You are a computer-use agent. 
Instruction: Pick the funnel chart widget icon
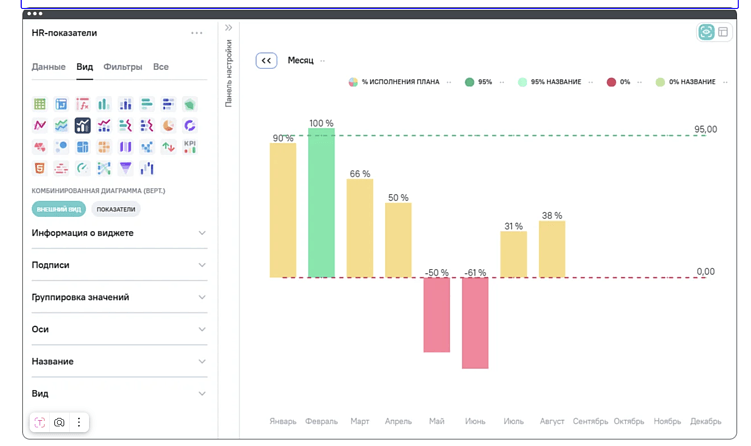point(125,168)
